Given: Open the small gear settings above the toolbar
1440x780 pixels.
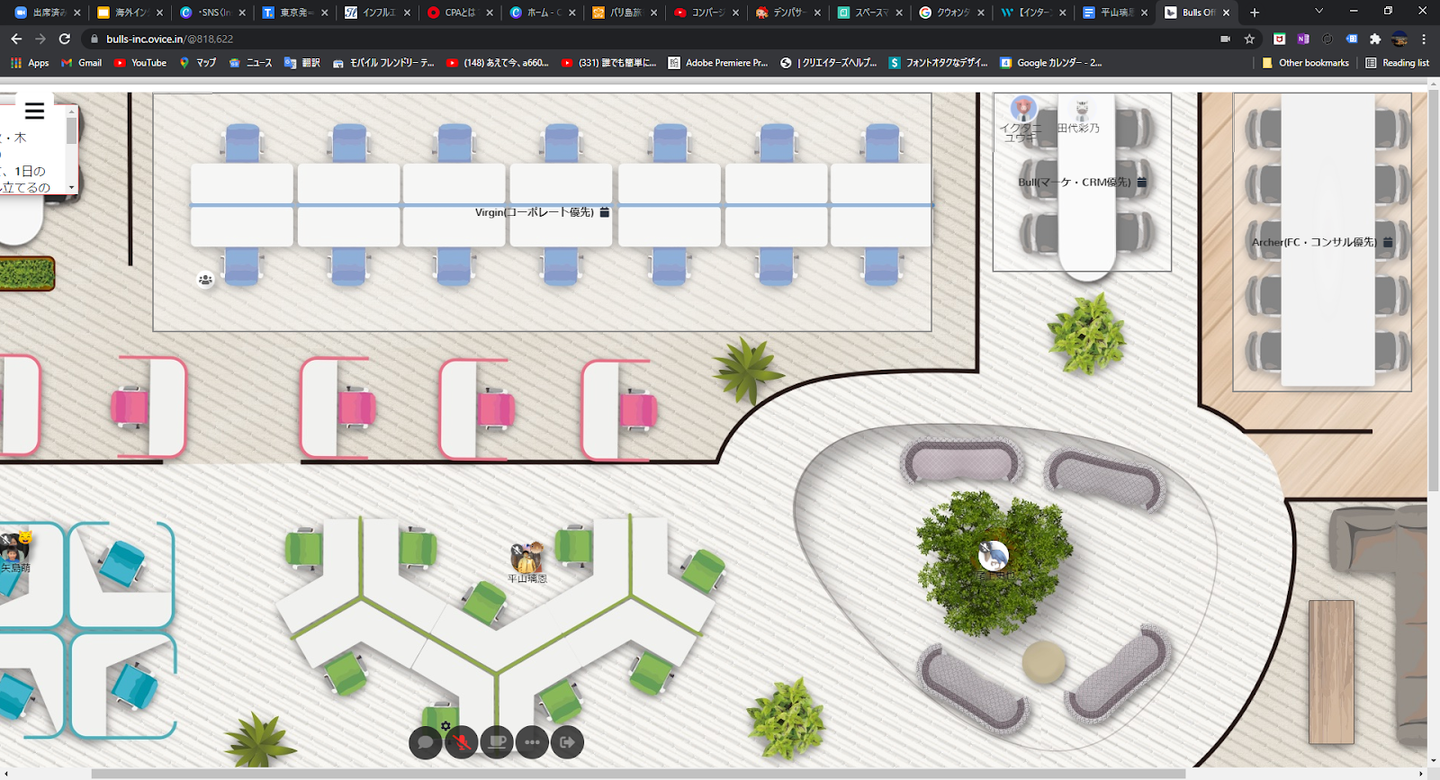Looking at the screenshot, I should tap(445, 726).
